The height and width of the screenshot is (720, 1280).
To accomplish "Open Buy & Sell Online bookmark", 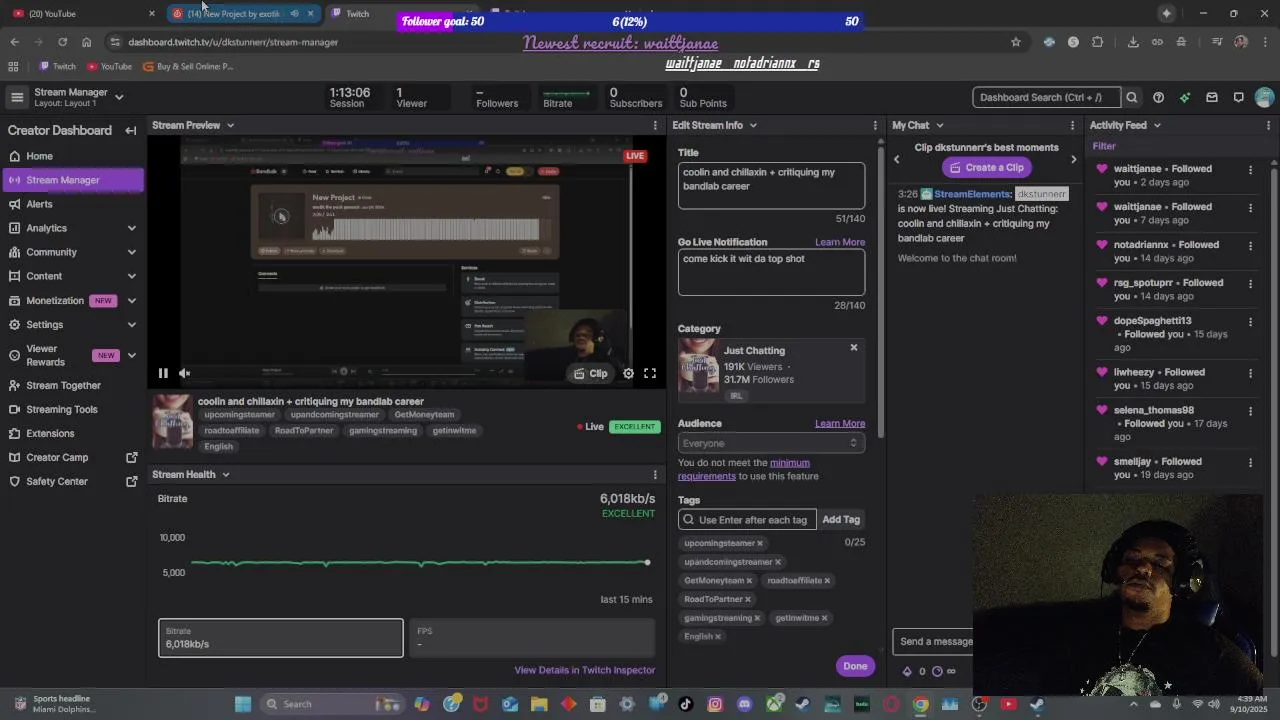I will pos(188,66).
